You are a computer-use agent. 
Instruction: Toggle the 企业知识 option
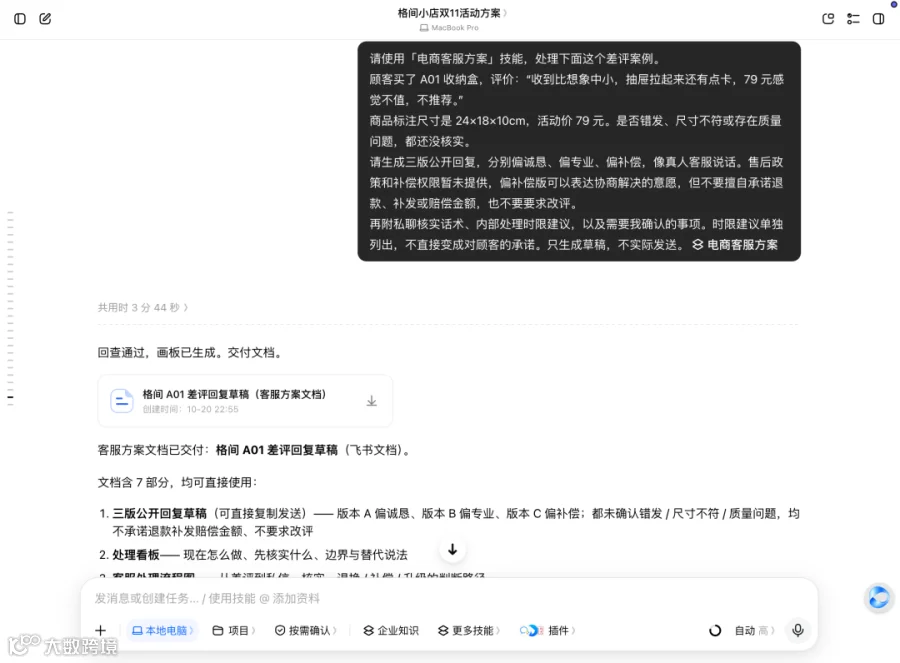[x=391, y=630]
